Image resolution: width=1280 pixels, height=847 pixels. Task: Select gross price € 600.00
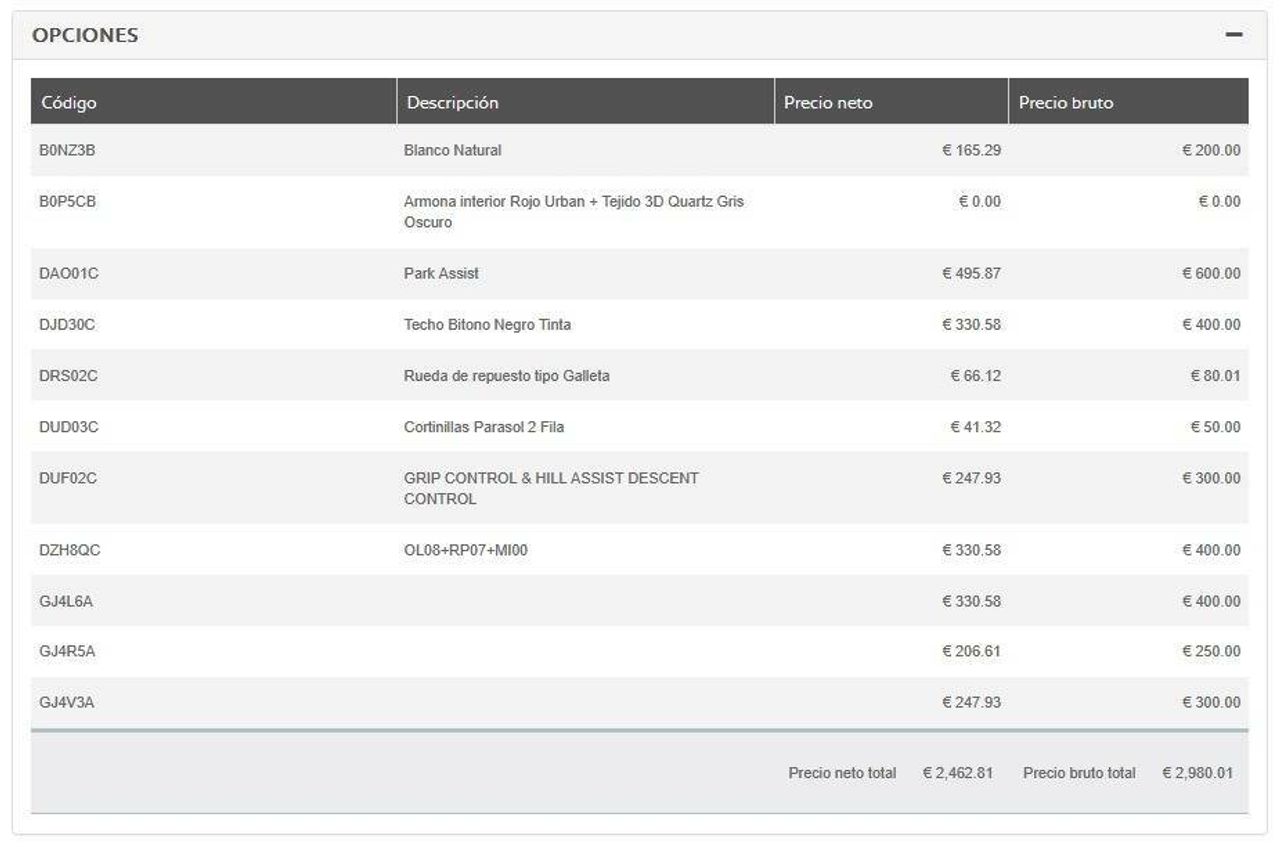(1211, 273)
